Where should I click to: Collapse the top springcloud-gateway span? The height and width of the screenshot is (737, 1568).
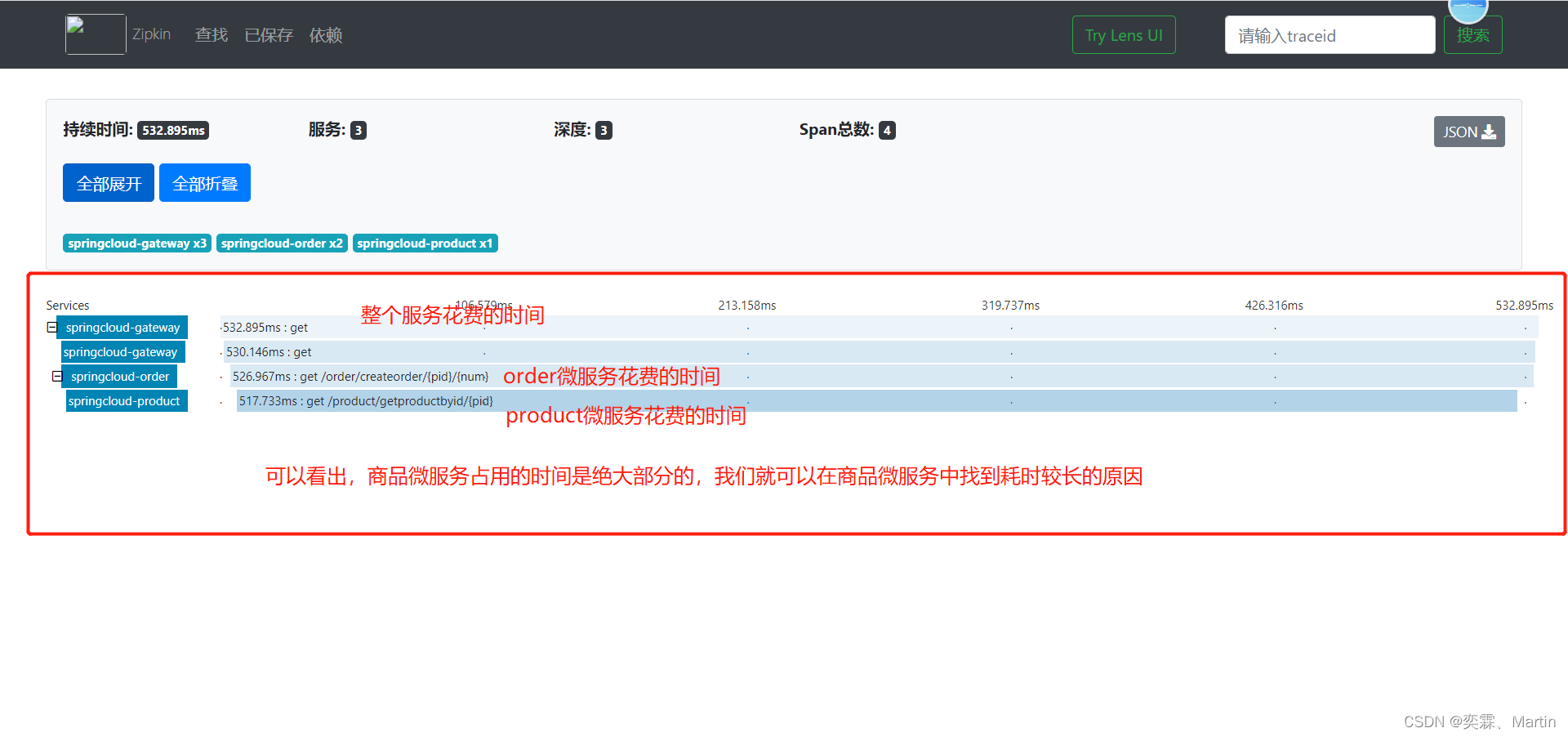pyautogui.click(x=52, y=327)
